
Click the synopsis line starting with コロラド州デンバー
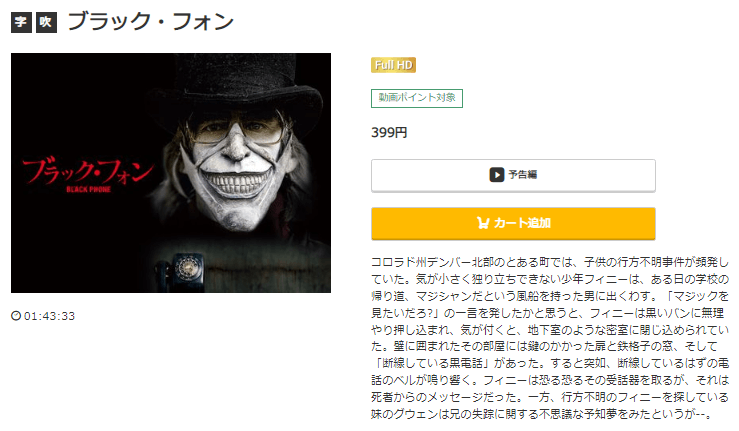[550, 262]
